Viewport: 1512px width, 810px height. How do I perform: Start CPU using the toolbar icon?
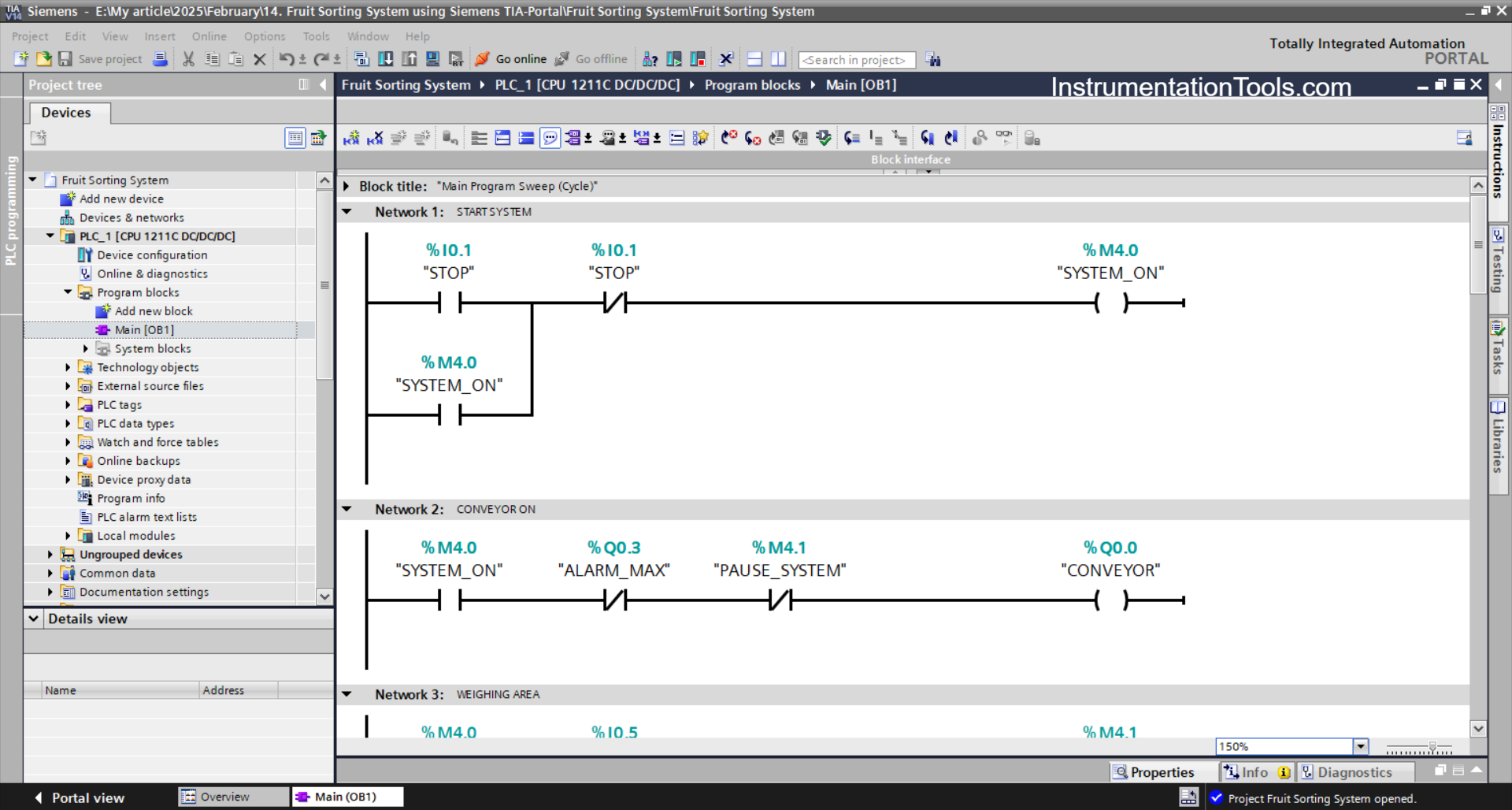click(674, 59)
